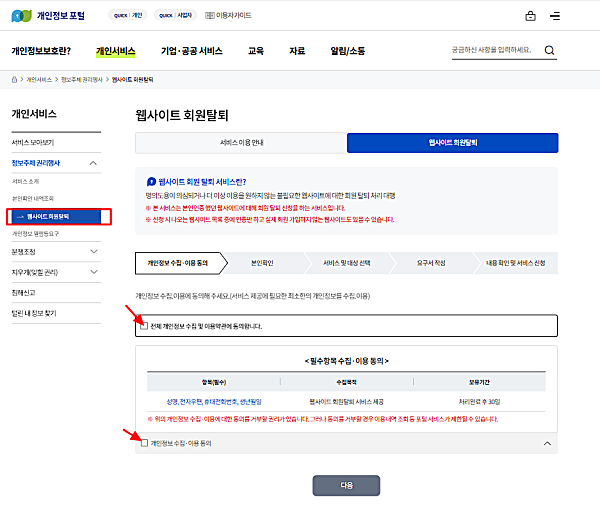Check the 개인정보 수집·이용 동의 checkbox
This screenshot has width=600, height=518.
pyautogui.click(x=144, y=443)
